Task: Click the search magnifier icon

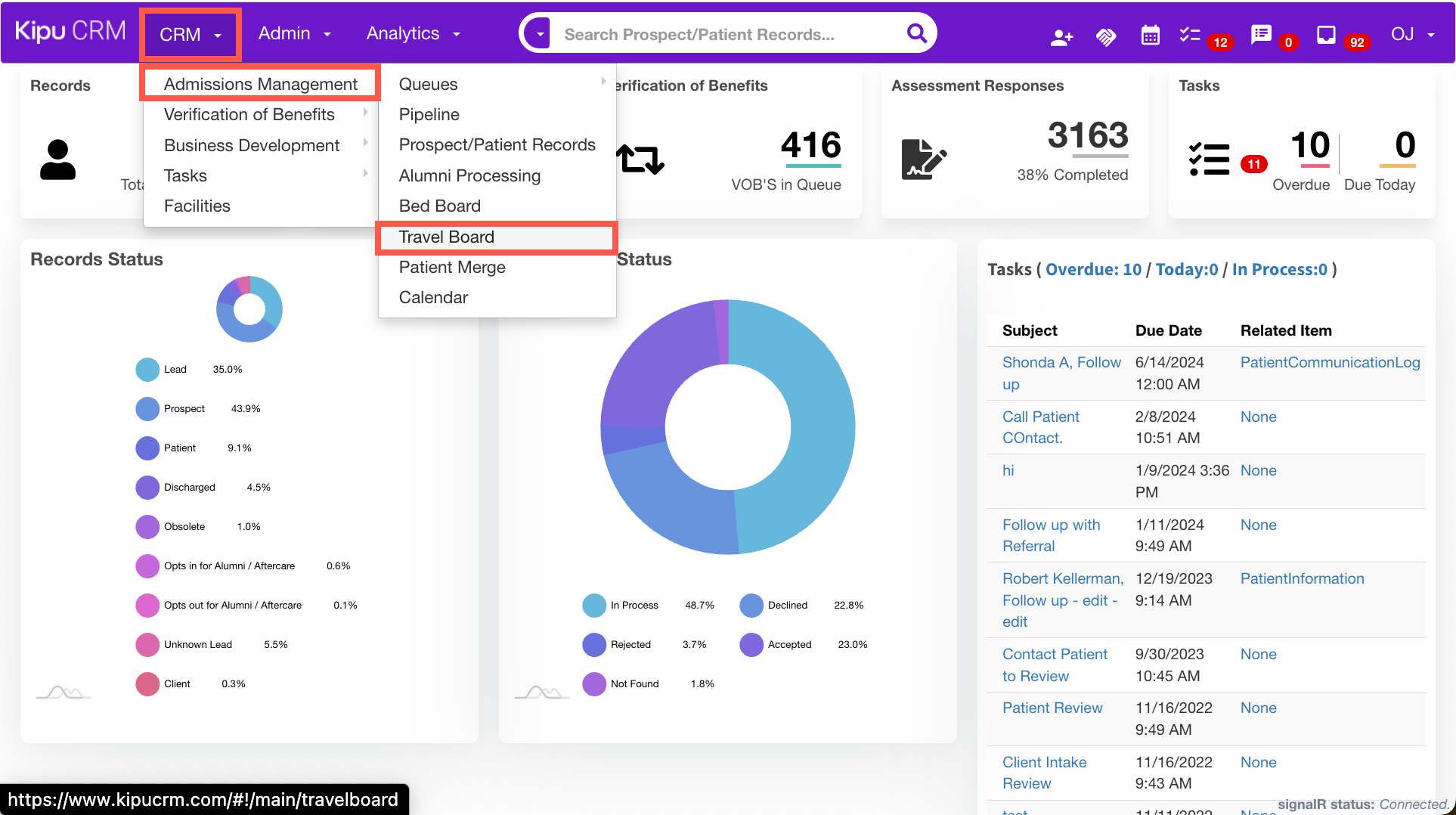Action: click(916, 33)
